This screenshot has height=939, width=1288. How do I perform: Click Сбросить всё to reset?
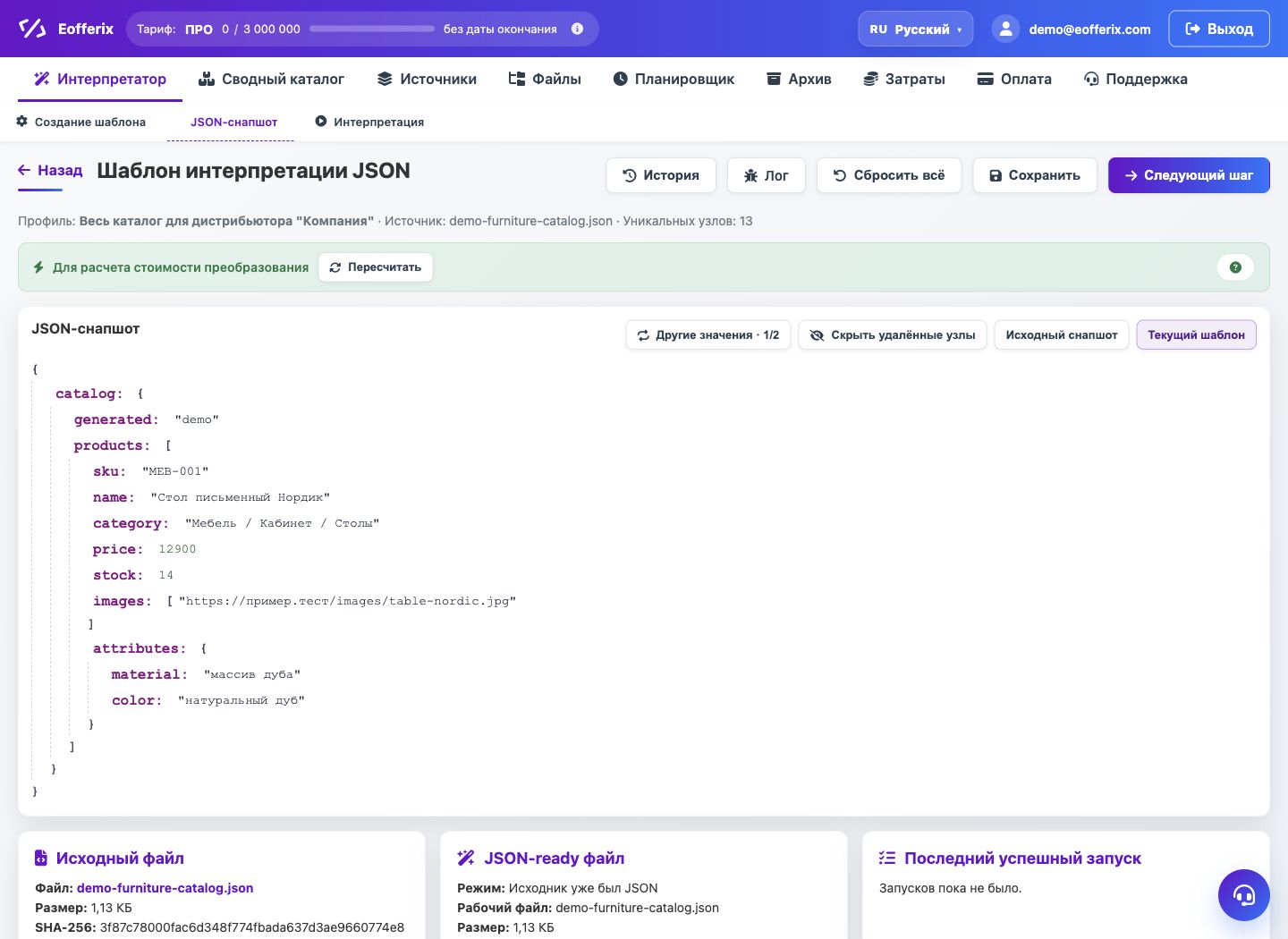coord(889,175)
